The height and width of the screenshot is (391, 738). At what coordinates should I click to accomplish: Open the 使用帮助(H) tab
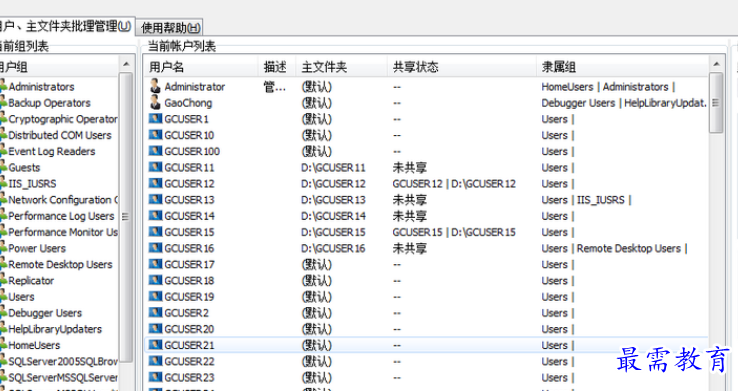[170, 28]
